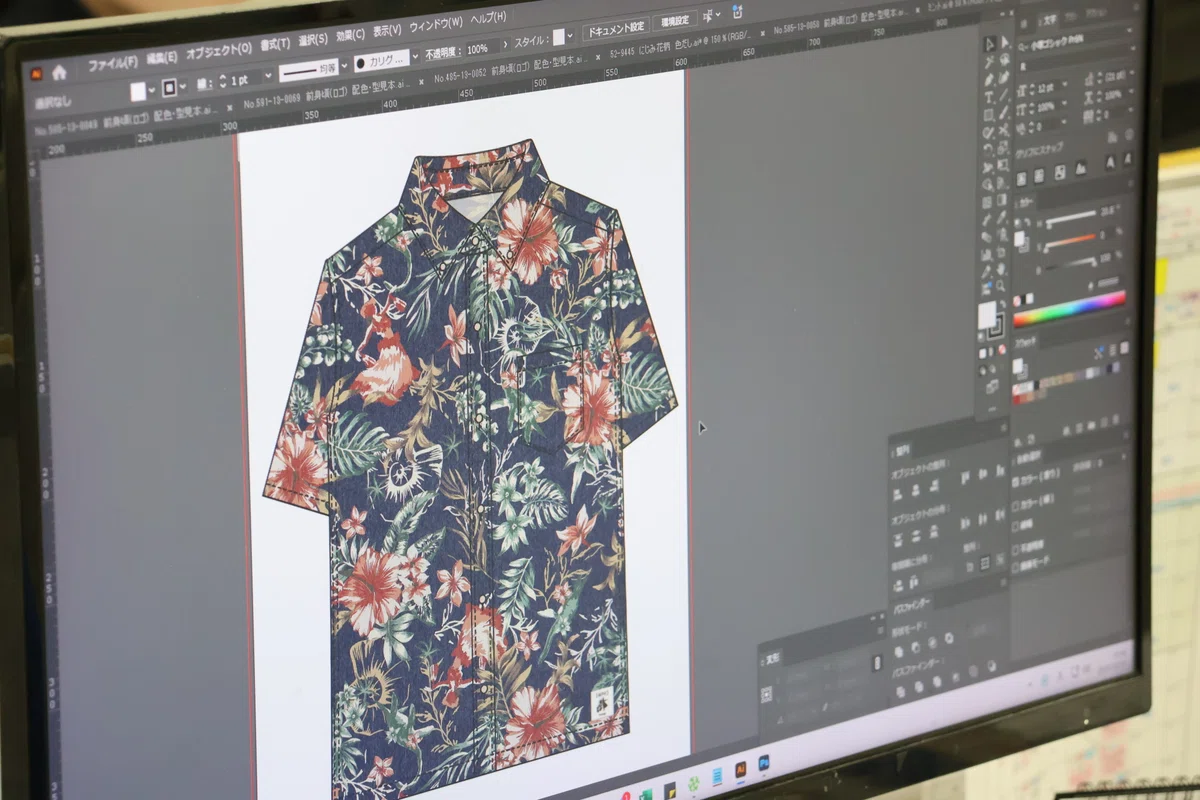This screenshot has height=800, width=1200.
Task: Select the Zoom magnifier tool
Action: (x=1001, y=285)
